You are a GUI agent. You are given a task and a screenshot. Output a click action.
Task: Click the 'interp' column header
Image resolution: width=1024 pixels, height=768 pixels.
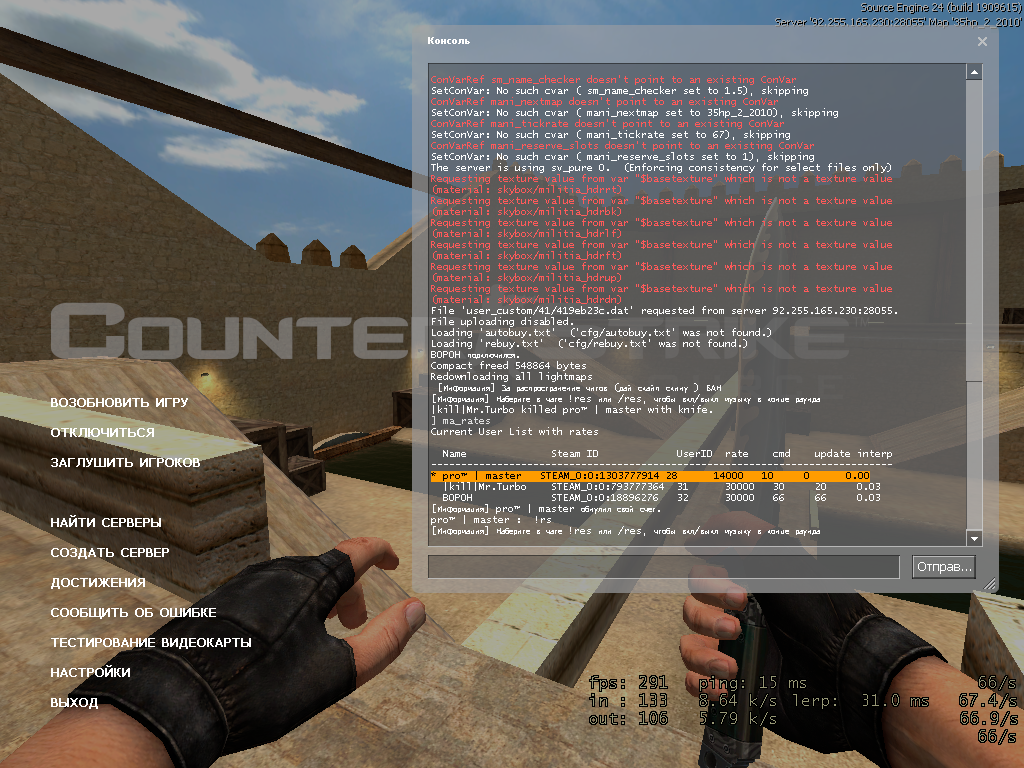click(875, 453)
